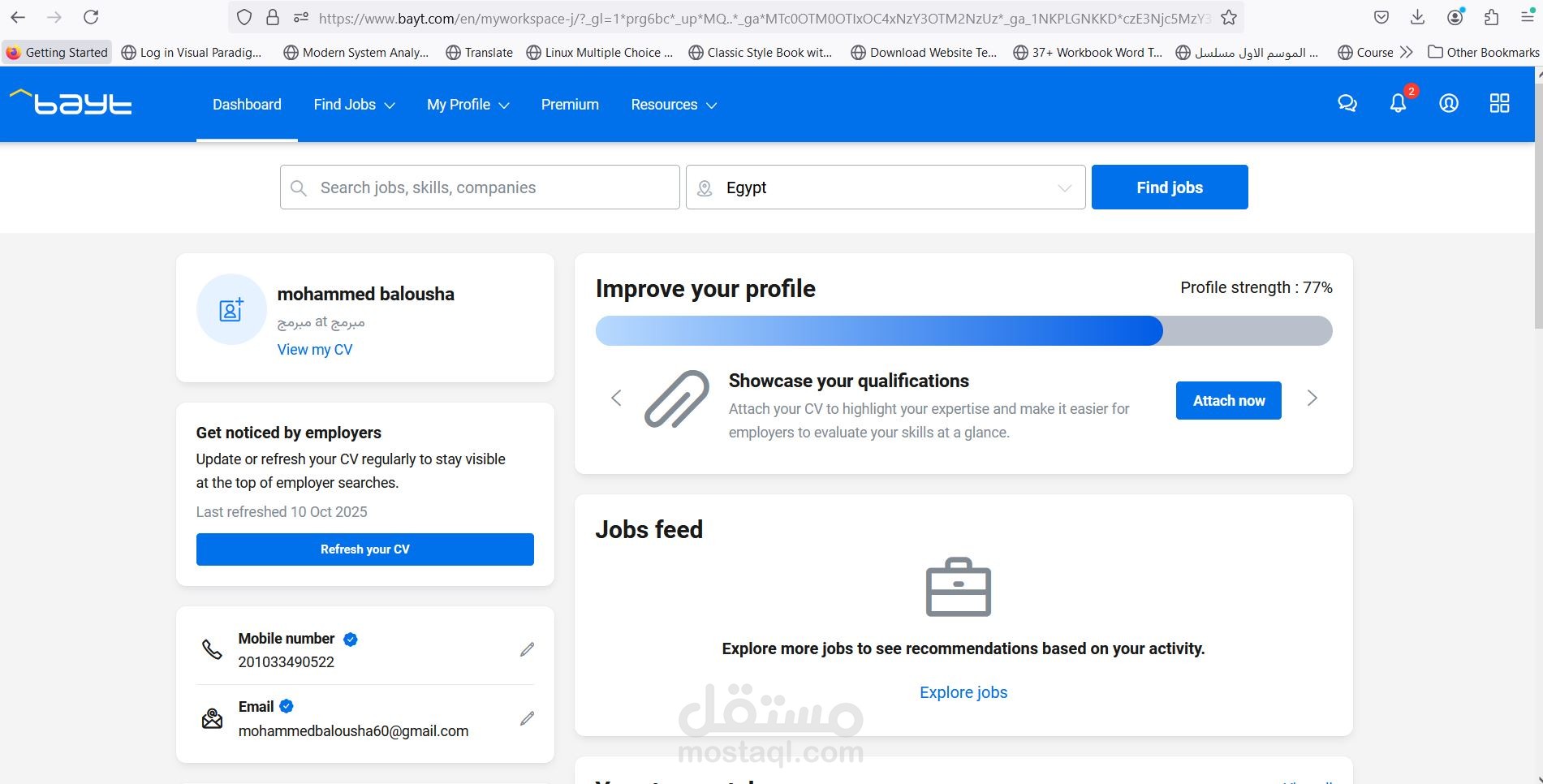Open Classic Style Book bookmark
The width and height of the screenshot is (1543, 784).
pyautogui.click(x=761, y=52)
